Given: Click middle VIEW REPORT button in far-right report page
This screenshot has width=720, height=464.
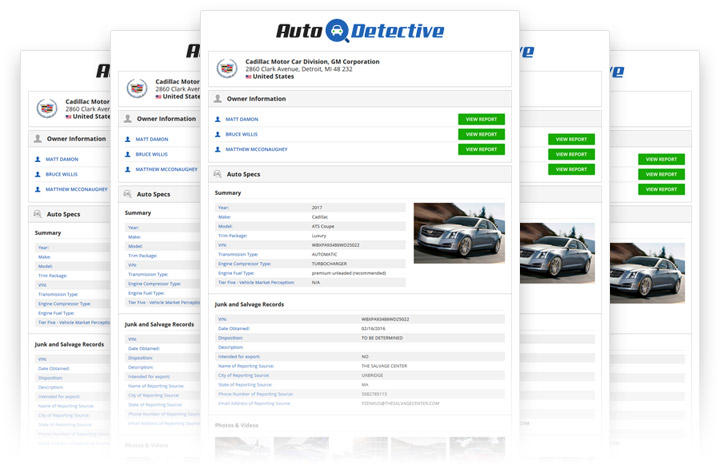Looking at the screenshot, I should [x=661, y=174].
